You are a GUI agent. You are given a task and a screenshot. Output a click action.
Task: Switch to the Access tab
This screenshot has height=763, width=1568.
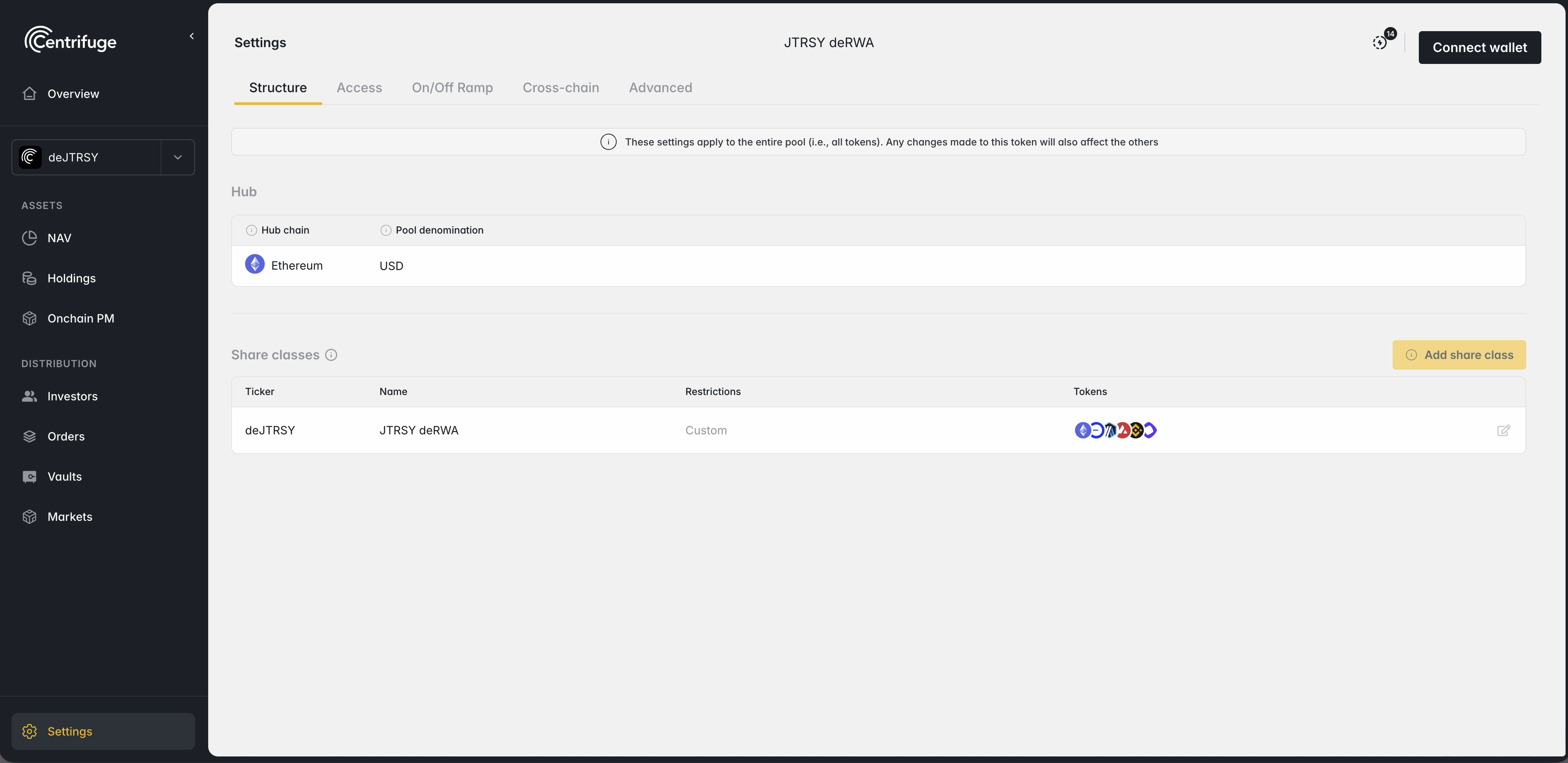tap(359, 88)
